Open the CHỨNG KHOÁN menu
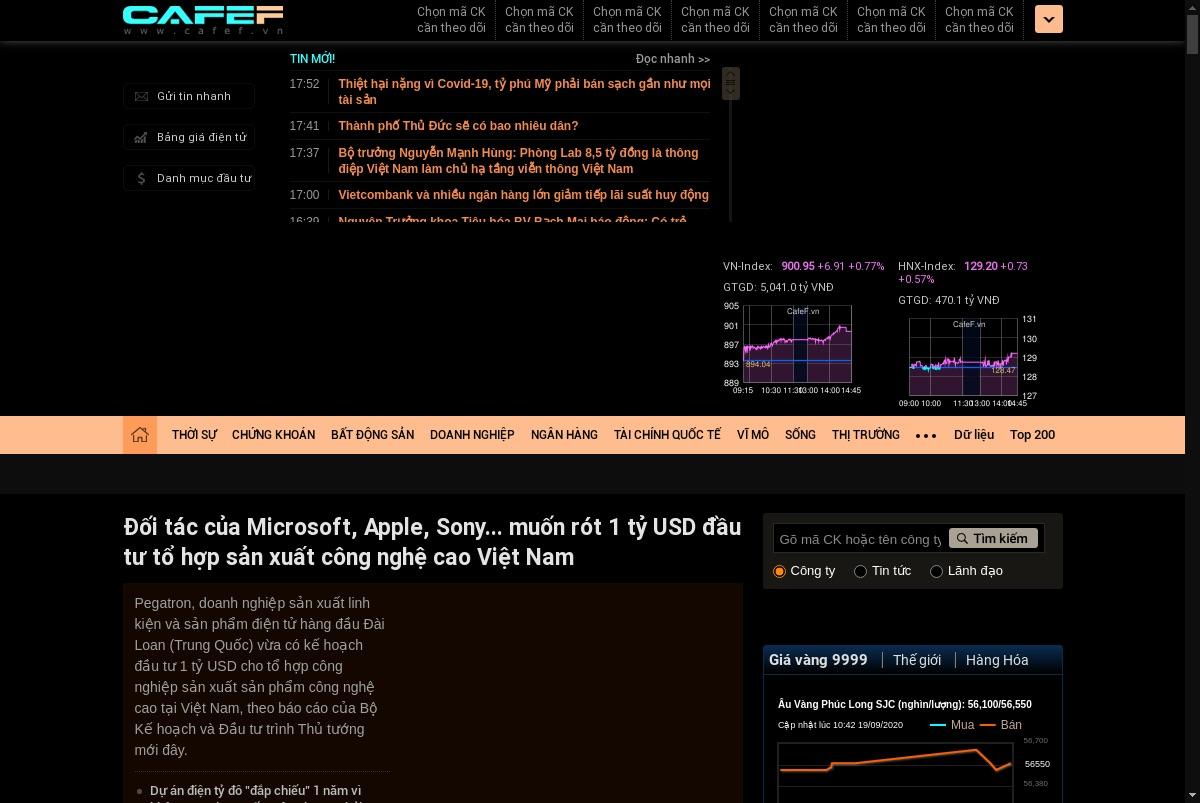 click(x=273, y=435)
